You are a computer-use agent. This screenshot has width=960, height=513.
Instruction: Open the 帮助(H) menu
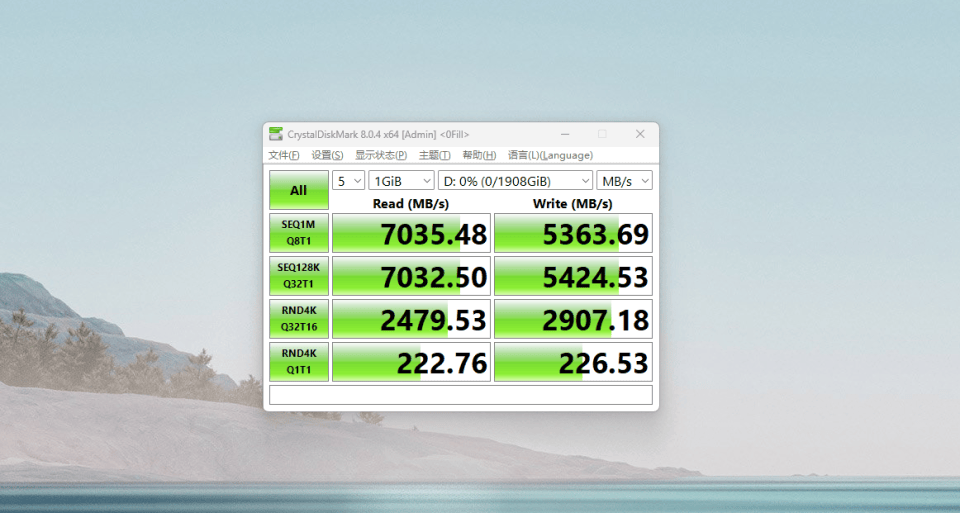click(x=479, y=155)
